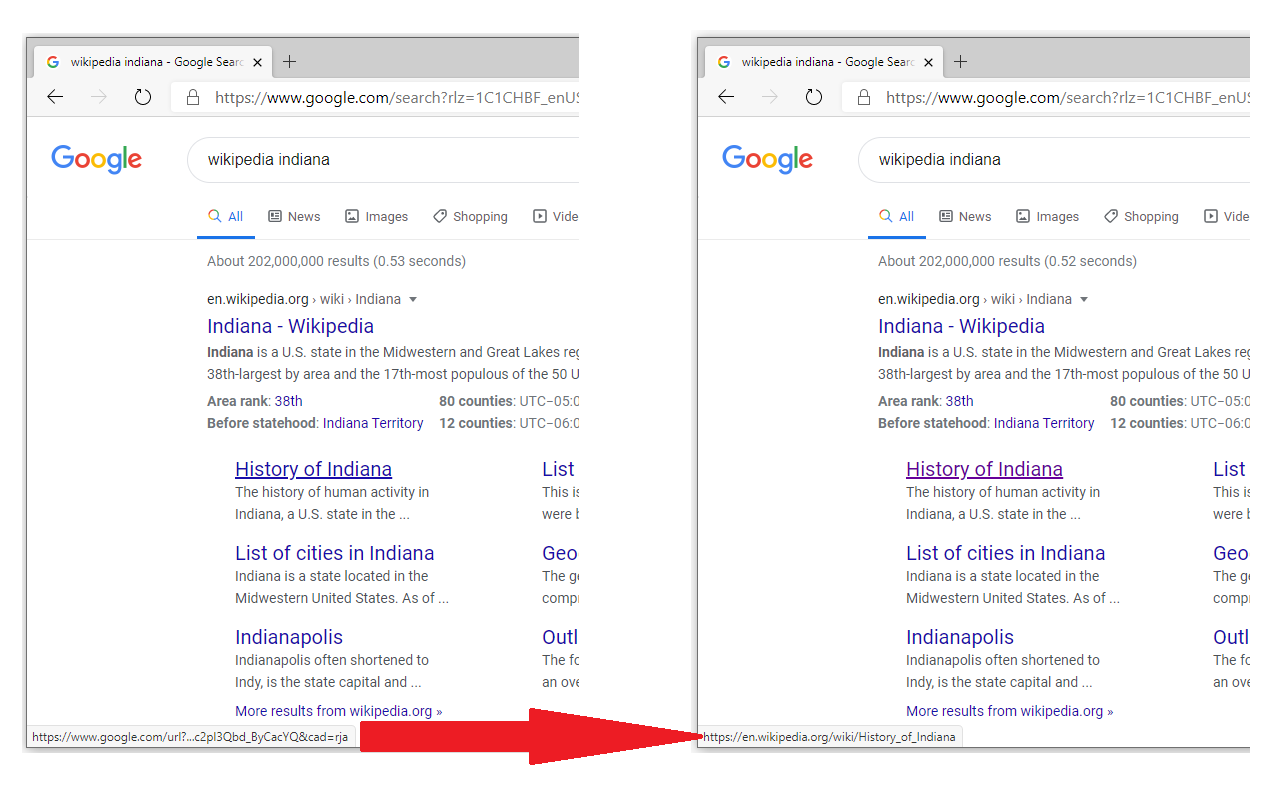1280x800 pixels.
Task: Click status bar en.wikipedia.org URL, right window
Action: 829,737
